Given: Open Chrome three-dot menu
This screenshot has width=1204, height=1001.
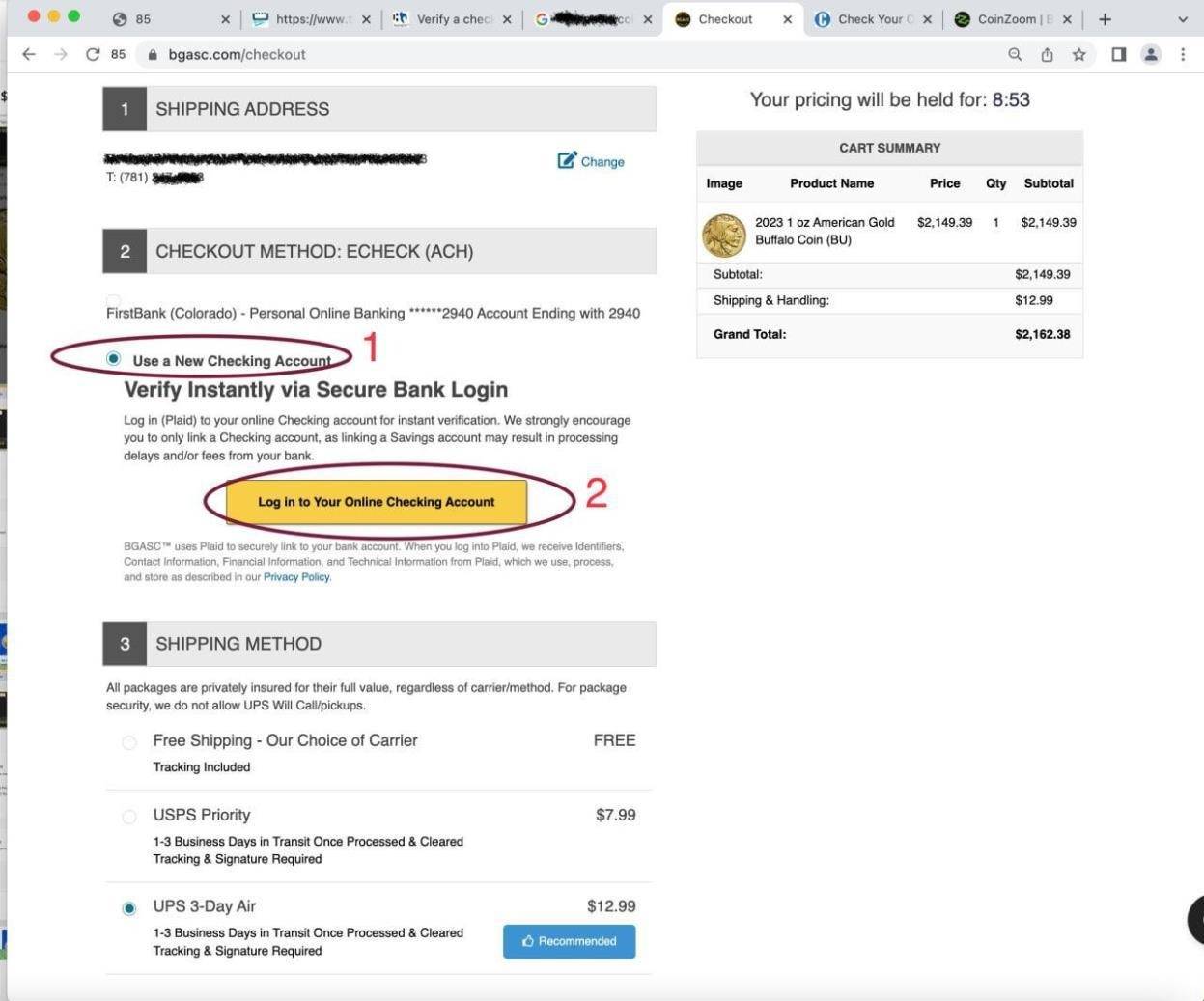Looking at the screenshot, I should coord(1183,54).
